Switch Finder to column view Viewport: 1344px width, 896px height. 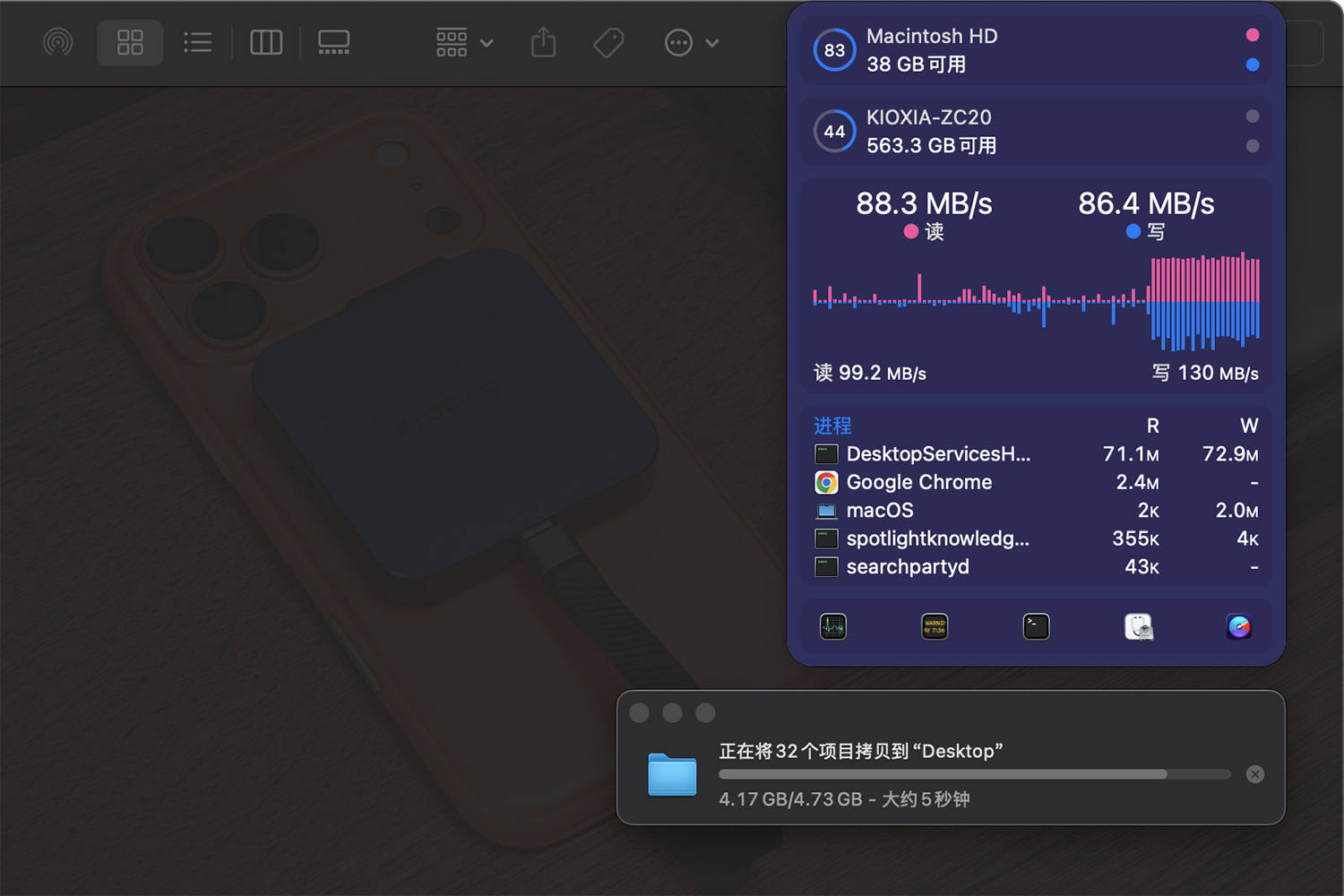(266, 42)
